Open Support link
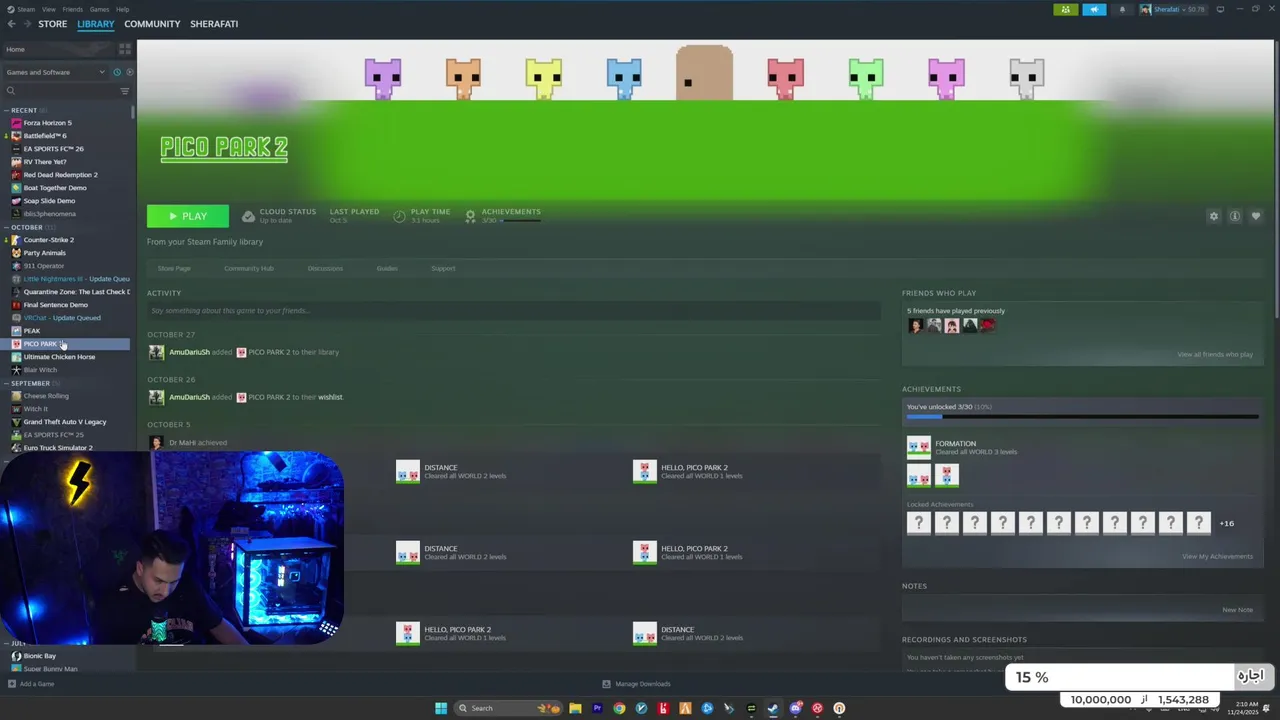Image resolution: width=1280 pixels, height=720 pixels. [443, 268]
